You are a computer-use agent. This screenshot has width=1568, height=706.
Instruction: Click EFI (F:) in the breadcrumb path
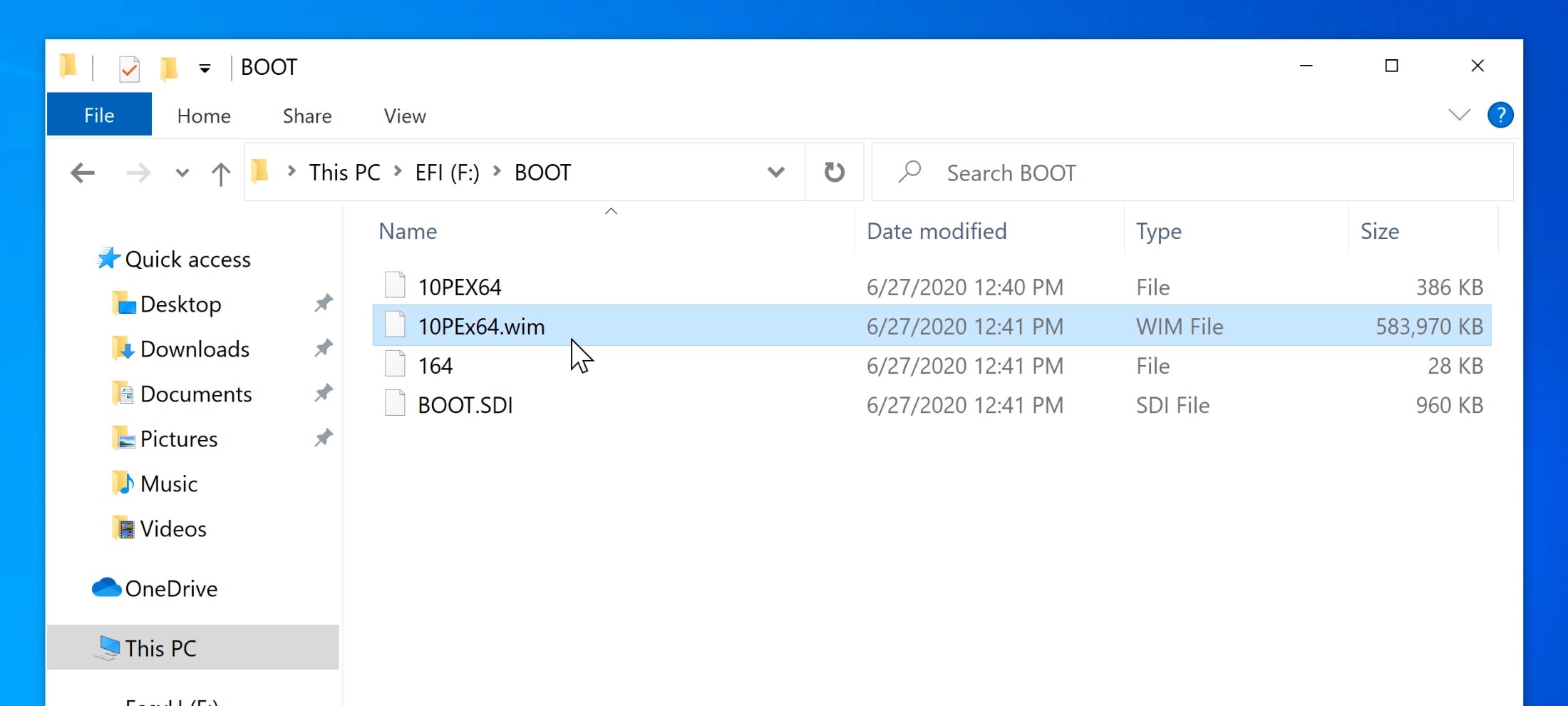pyautogui.click(x=447, y=173)
